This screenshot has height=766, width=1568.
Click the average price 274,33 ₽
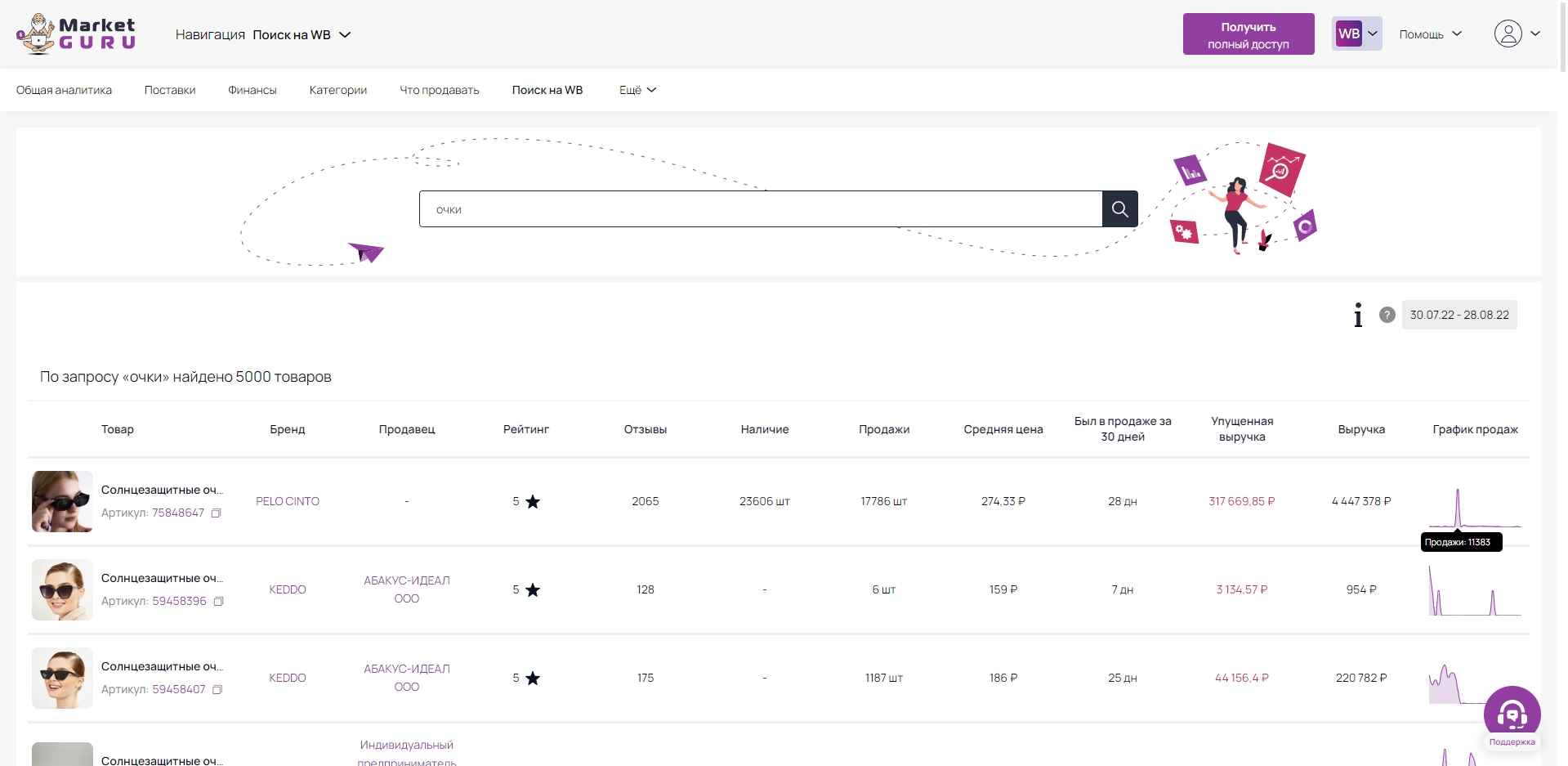coord(1003,501)
